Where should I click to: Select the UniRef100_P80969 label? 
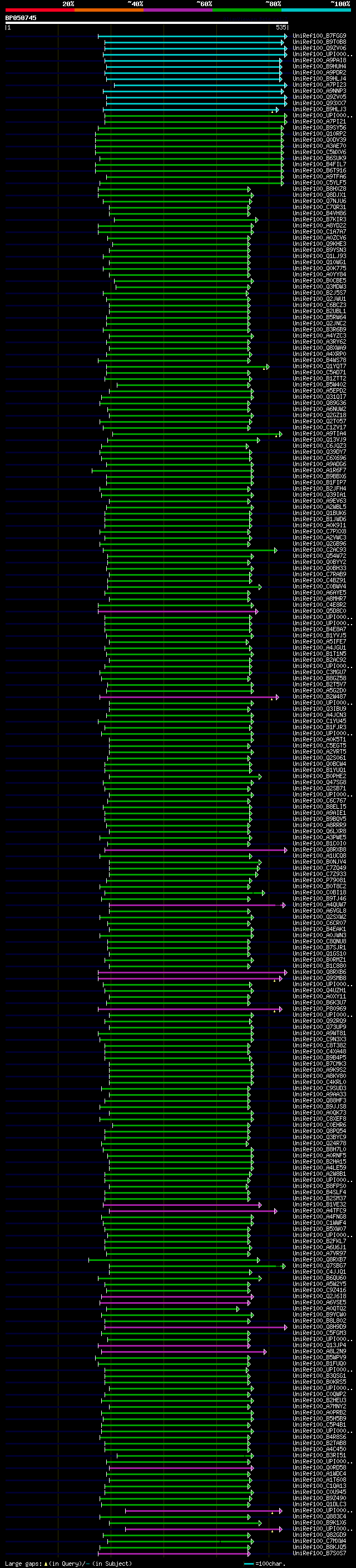pyautogui.click(x=319, y=1008)
